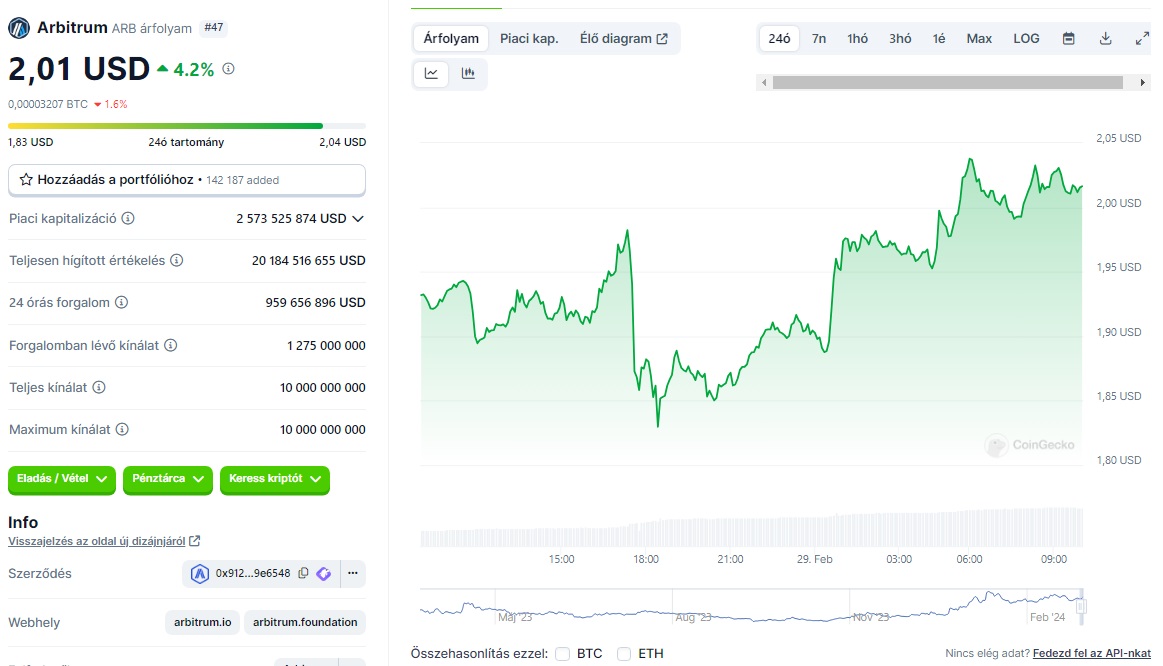Open the Keress kriptót dropdown
Image resolution: width=1163 pixels, height=666 pixels.
pos(274,479)
